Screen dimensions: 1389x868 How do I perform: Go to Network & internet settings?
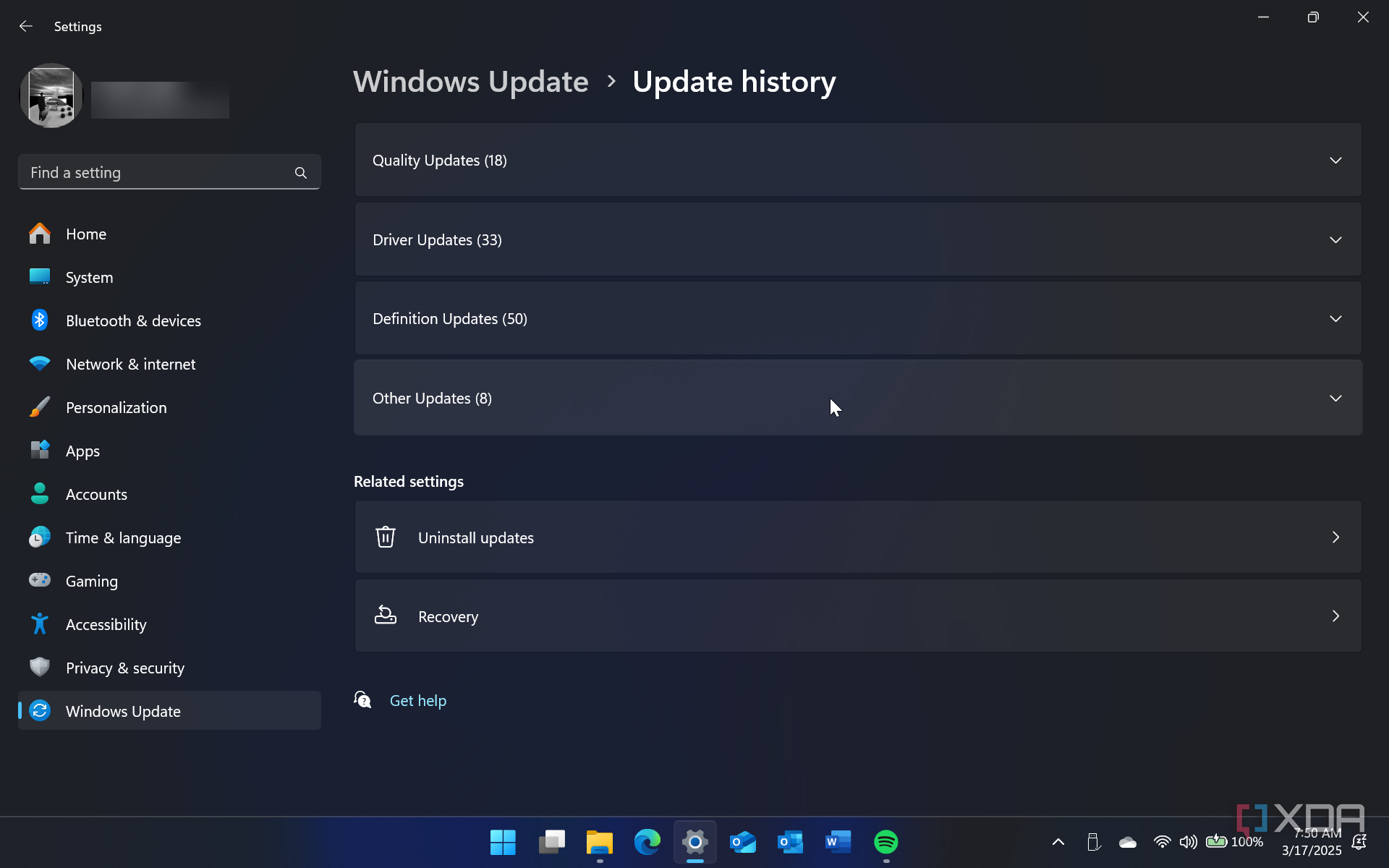click(x=169, y=364)
